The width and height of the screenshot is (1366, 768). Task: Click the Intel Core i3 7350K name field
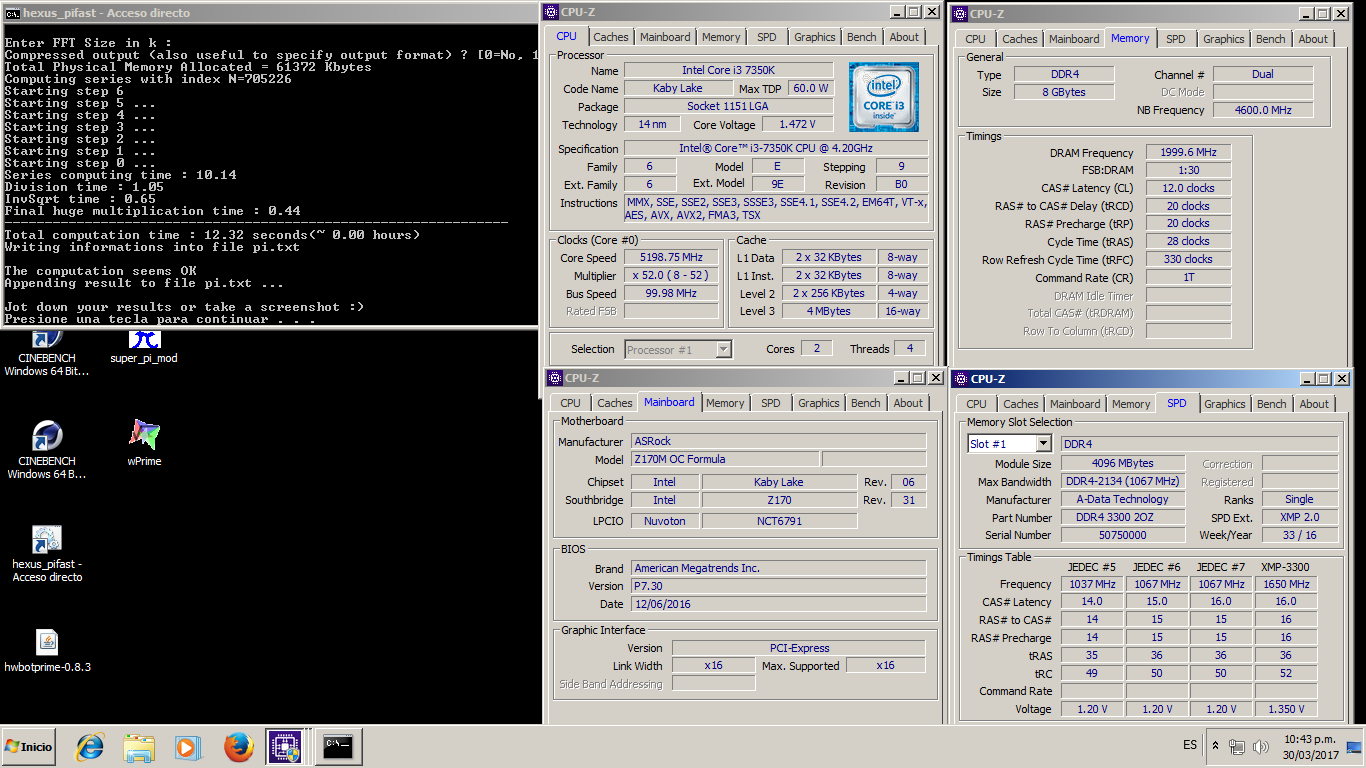[x=729, y=70]
